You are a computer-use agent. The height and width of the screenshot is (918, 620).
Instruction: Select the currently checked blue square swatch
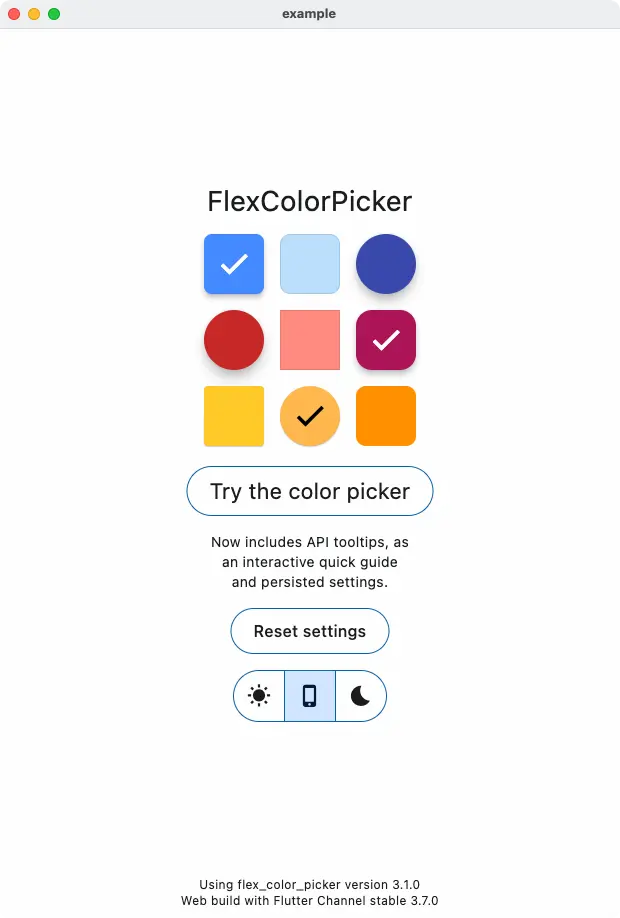point(233,264)
